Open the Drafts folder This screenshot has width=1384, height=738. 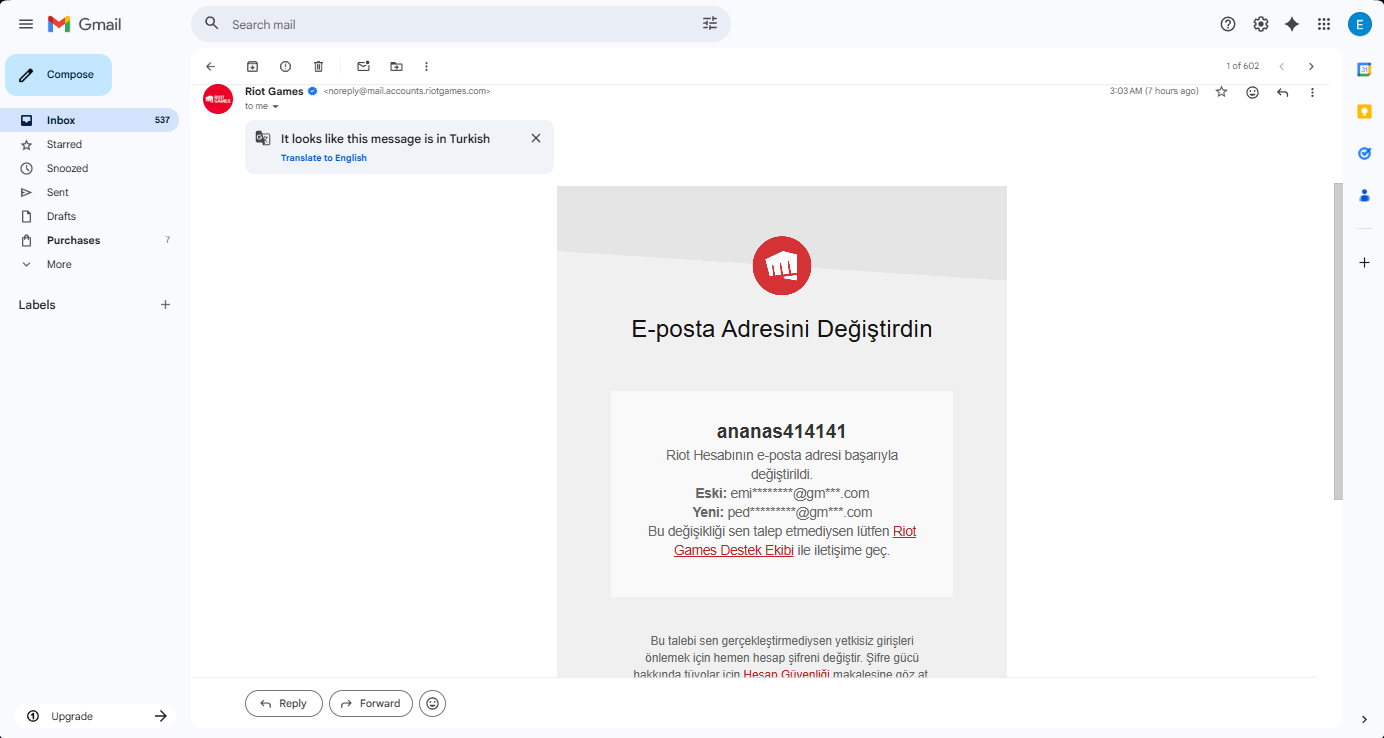91,216
